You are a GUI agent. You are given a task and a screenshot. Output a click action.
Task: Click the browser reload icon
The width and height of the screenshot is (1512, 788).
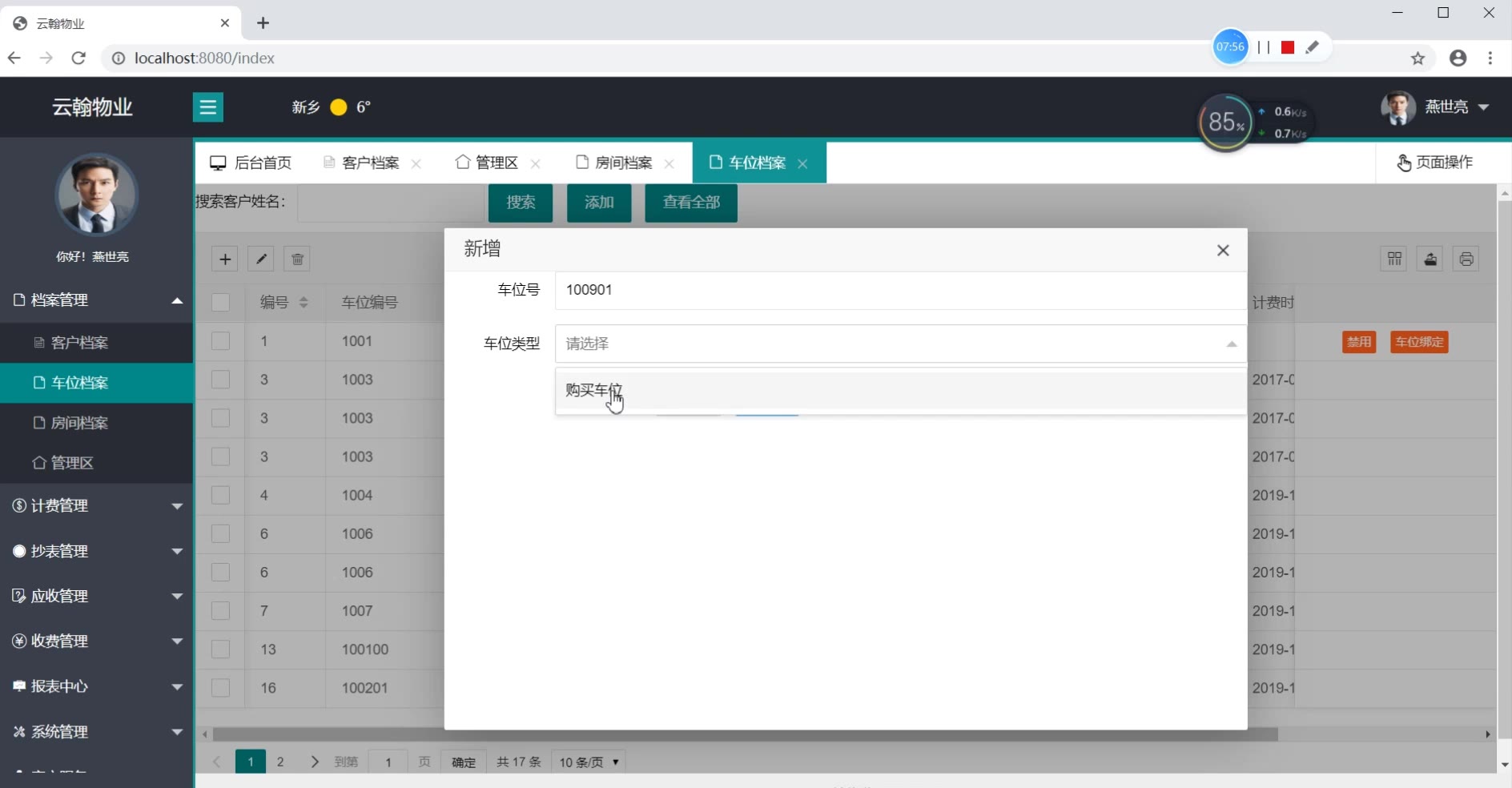78,58
